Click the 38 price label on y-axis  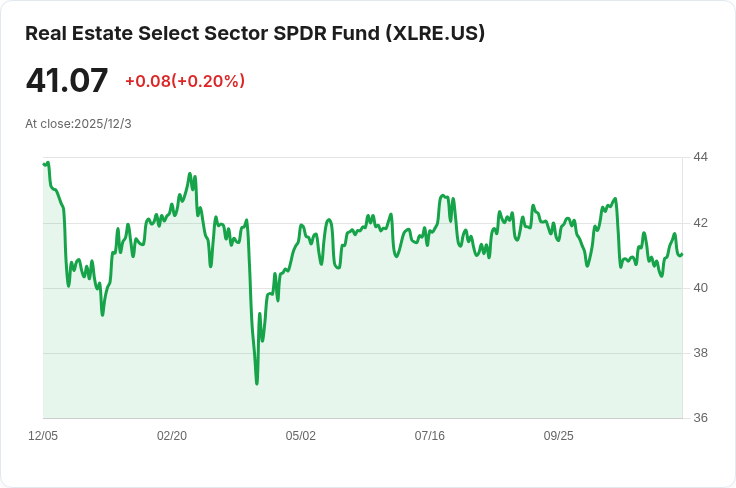700,353
